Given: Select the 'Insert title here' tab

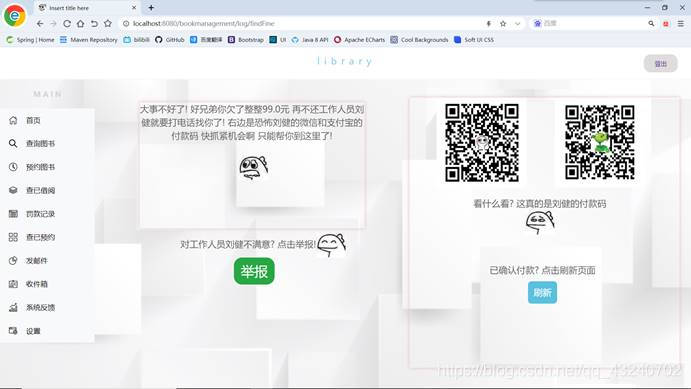Looking at the screenshot, I should (87, 8).
